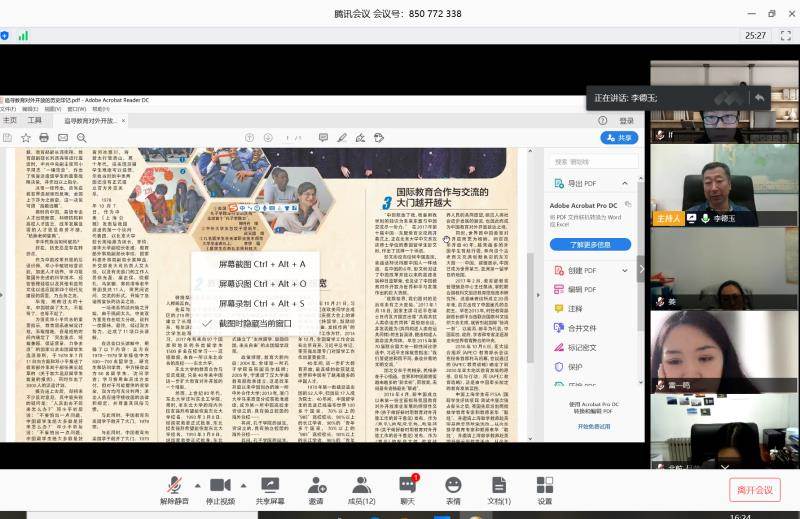Open the emoji reactions (表情) icon
800x519 pixels.
[453, 485]
